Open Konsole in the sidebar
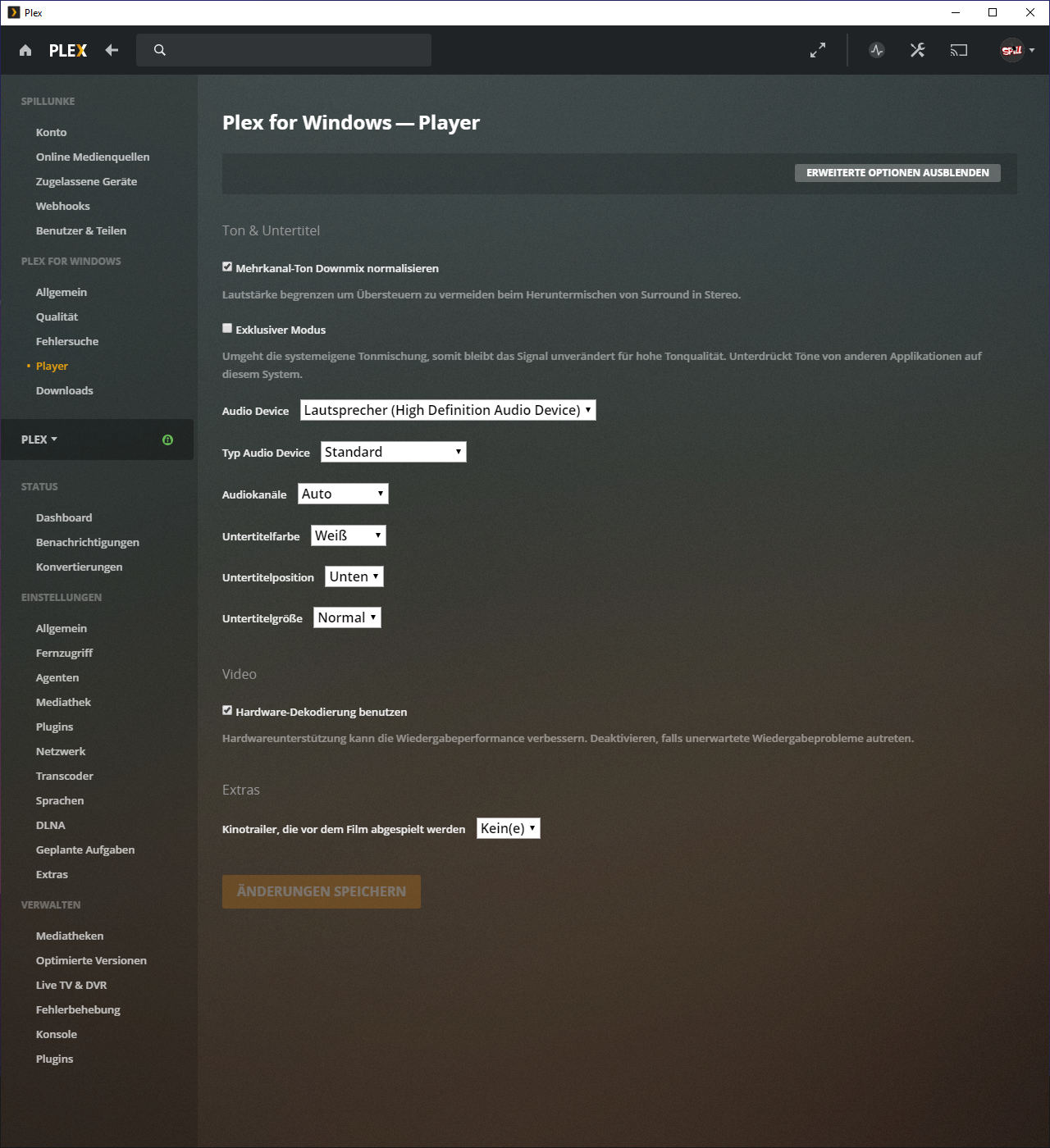Screen dimensions: 1050x1148 57,1034
